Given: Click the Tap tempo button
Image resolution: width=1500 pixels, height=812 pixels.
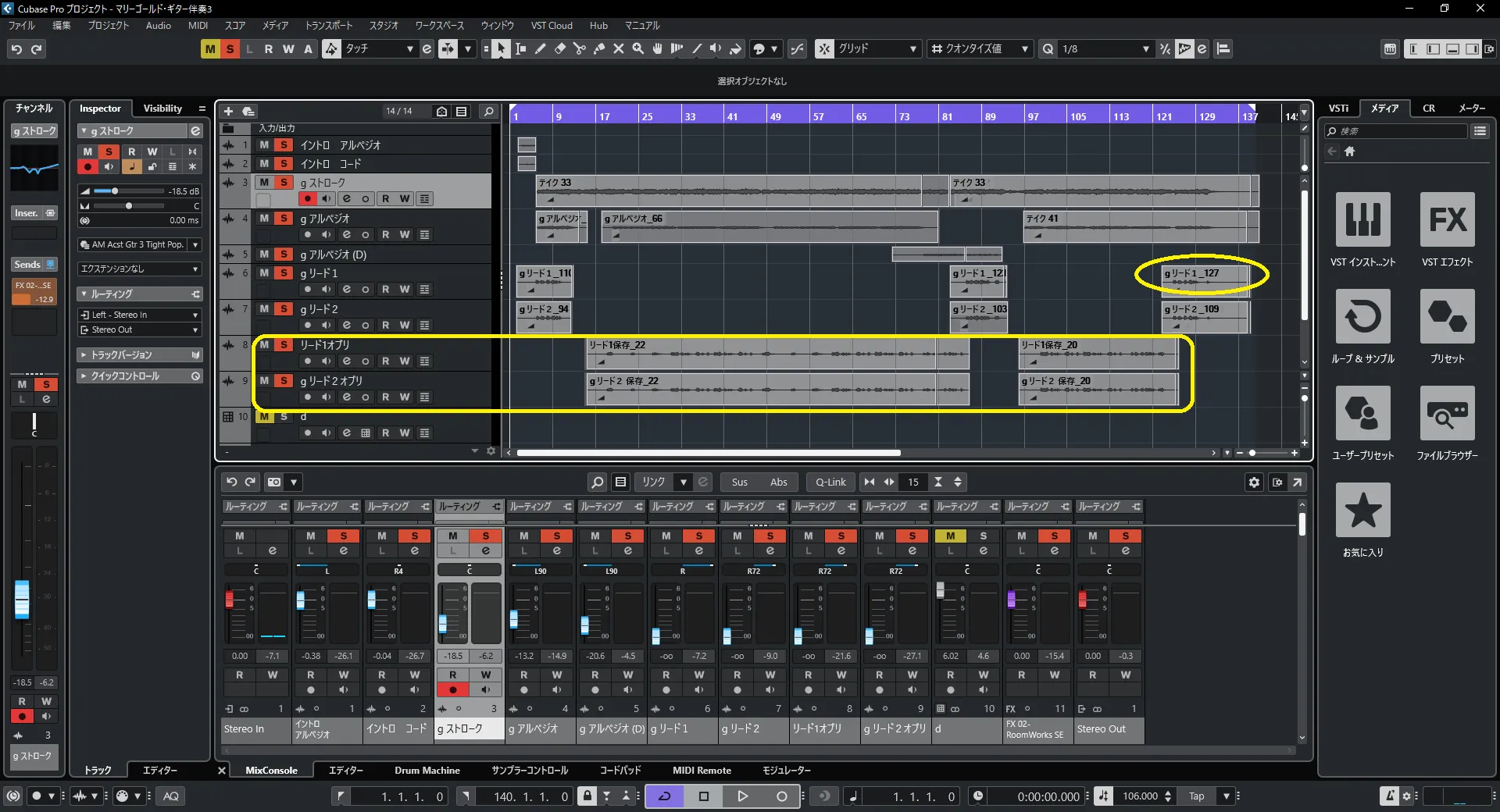Looking at the screenshot, I should pyautogui.click(x=1196, y=796).
